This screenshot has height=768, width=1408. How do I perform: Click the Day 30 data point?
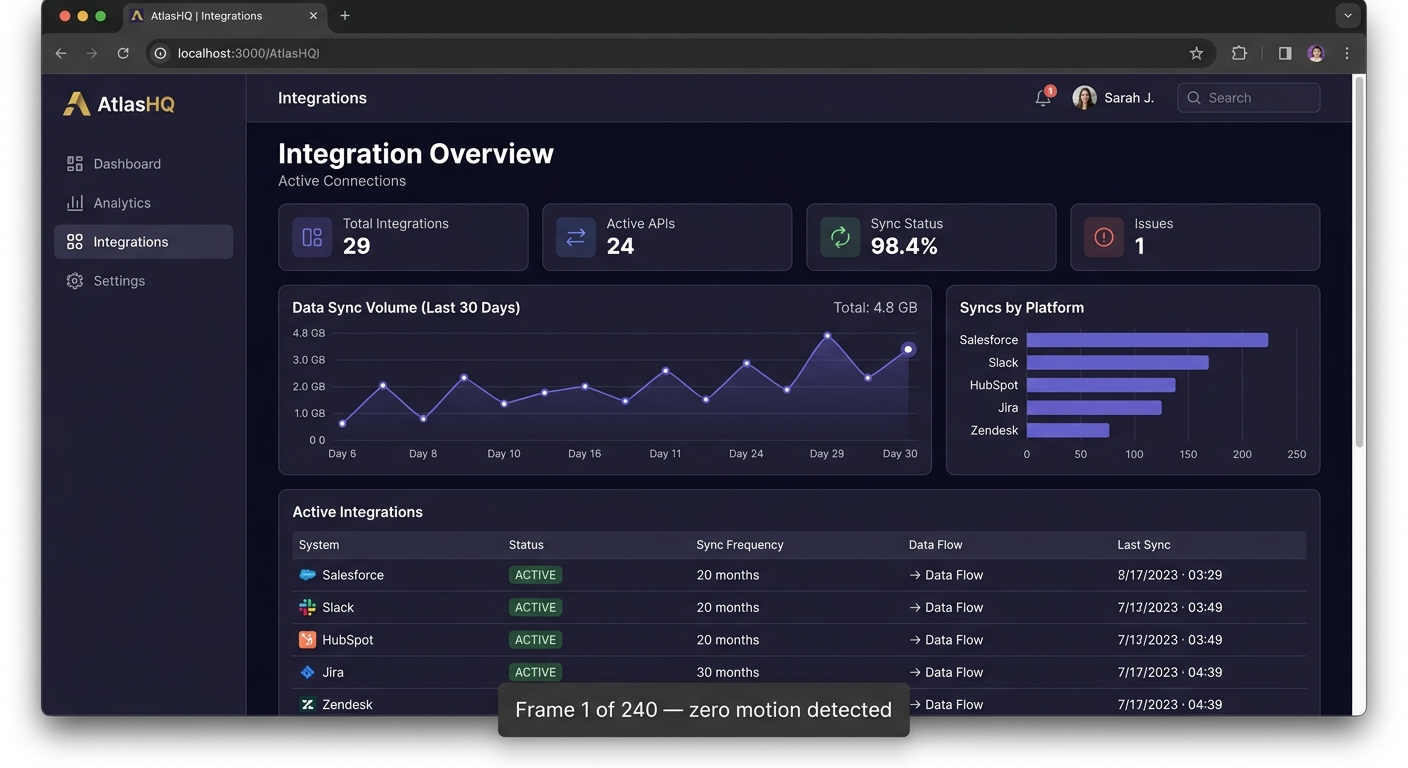(x=908, y=349)
